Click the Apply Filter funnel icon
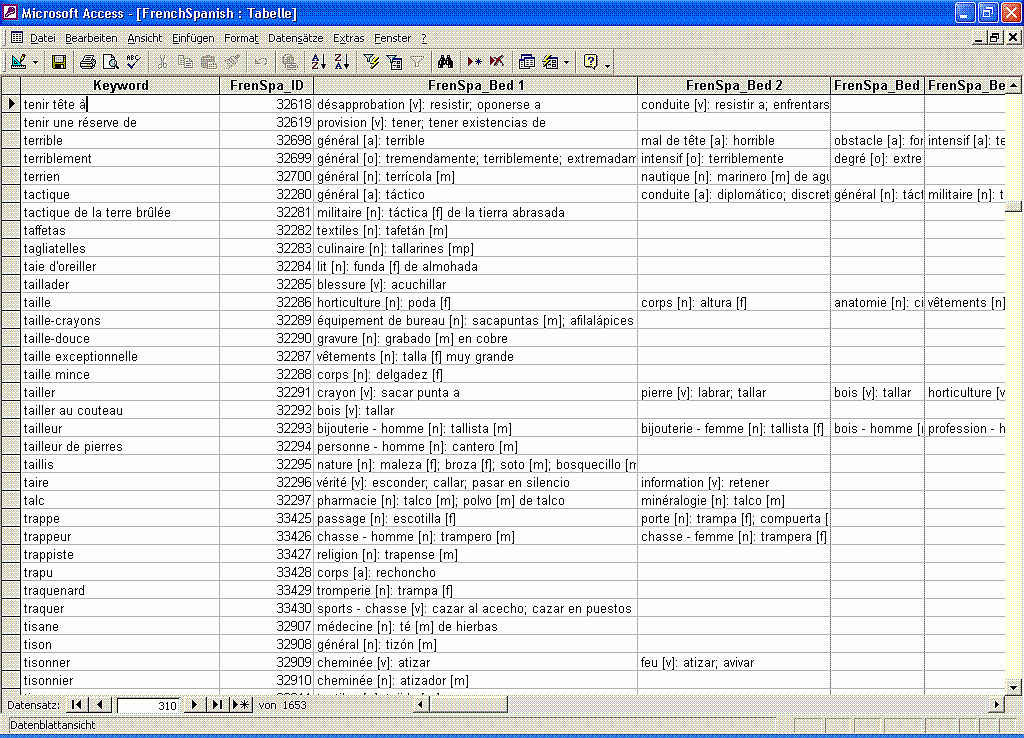 (417, 62)
